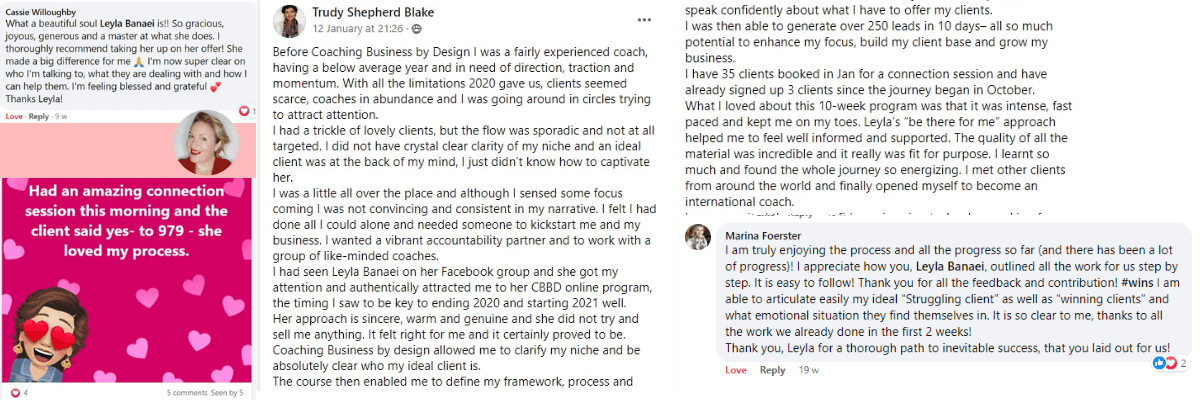Open the 5 comments link under pink post
1200x400 pixels.
click(188, 392)
